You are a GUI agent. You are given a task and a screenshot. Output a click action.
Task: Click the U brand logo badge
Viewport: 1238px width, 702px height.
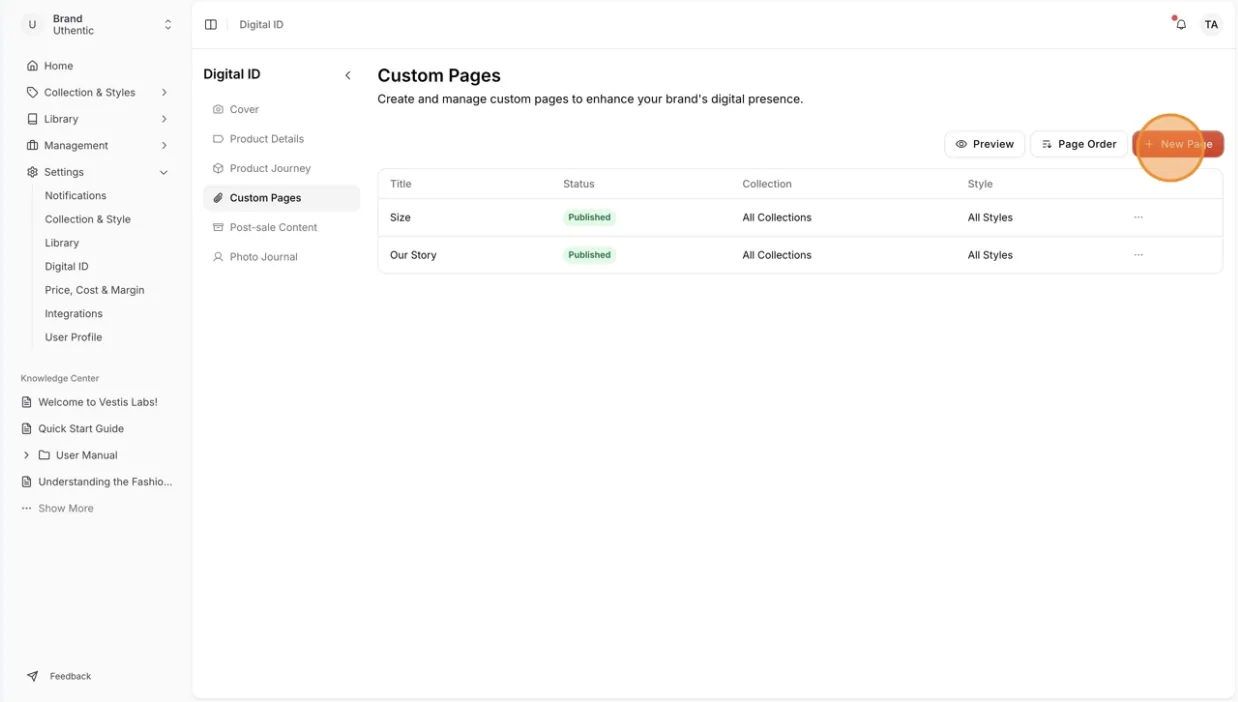point(32,25)
